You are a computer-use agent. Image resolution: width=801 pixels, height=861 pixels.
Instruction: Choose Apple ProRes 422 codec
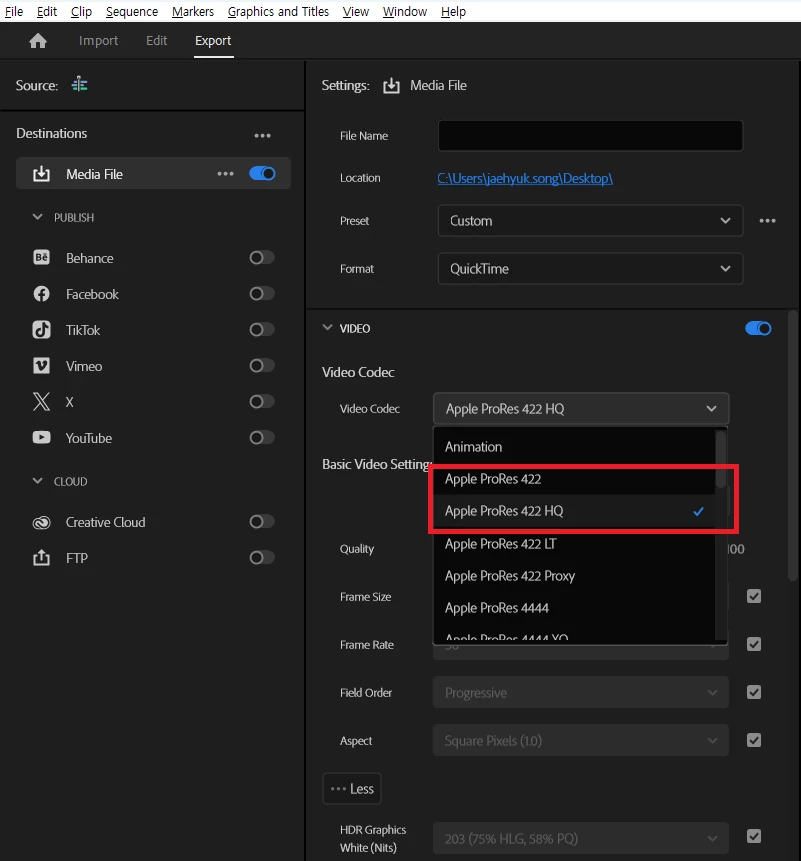point(574,479)
